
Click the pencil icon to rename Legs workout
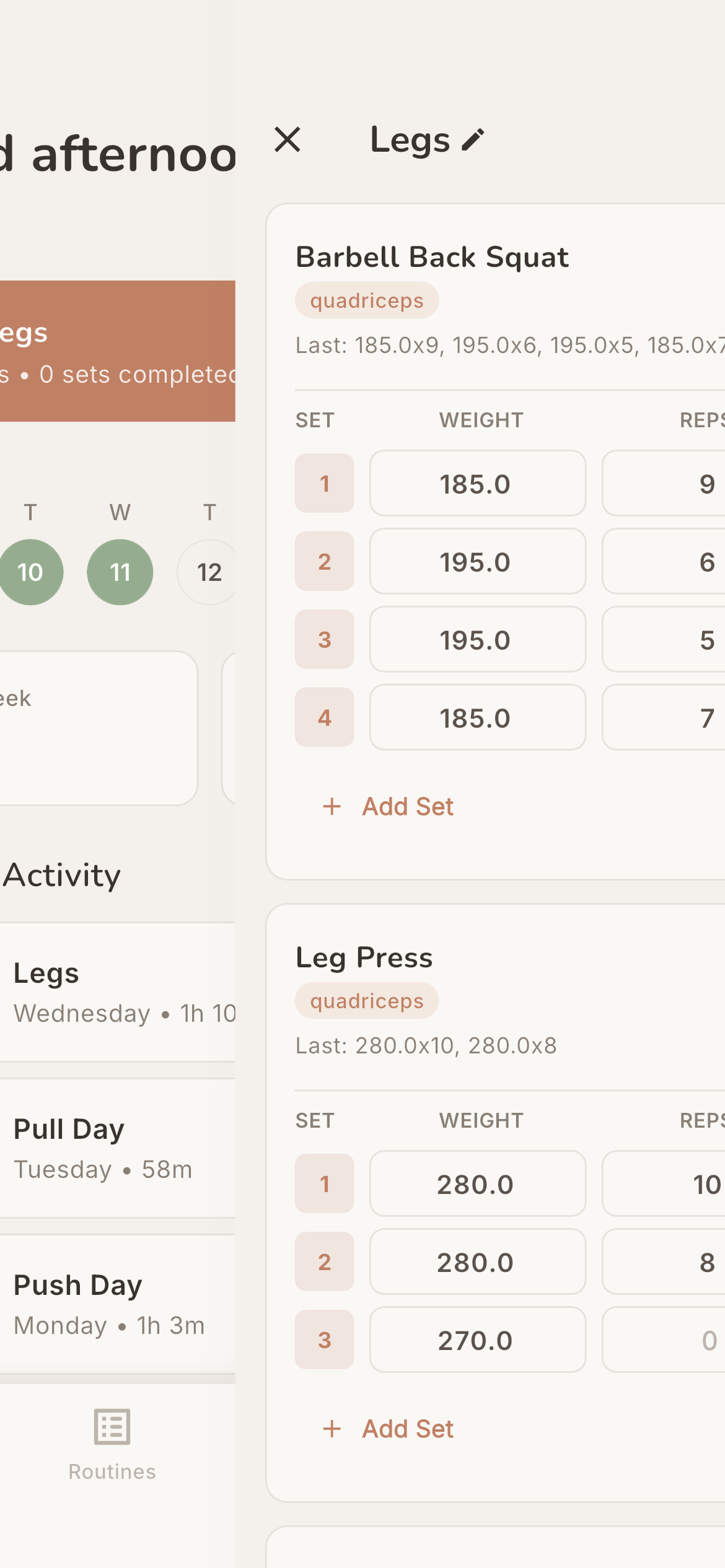click(474, 139)
